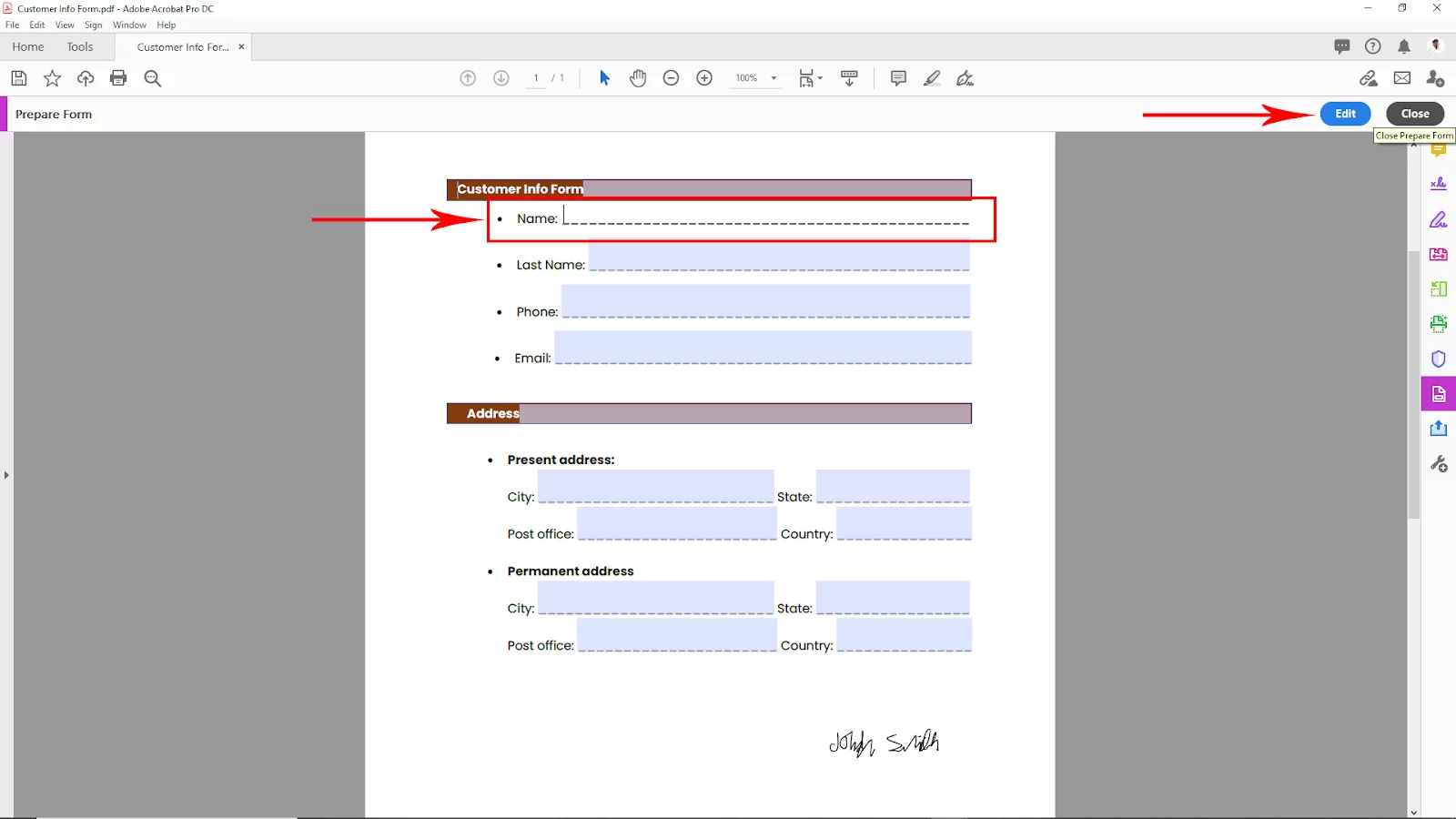Click the share with others person icon
1456x819 pixels.
point(1436,78)
